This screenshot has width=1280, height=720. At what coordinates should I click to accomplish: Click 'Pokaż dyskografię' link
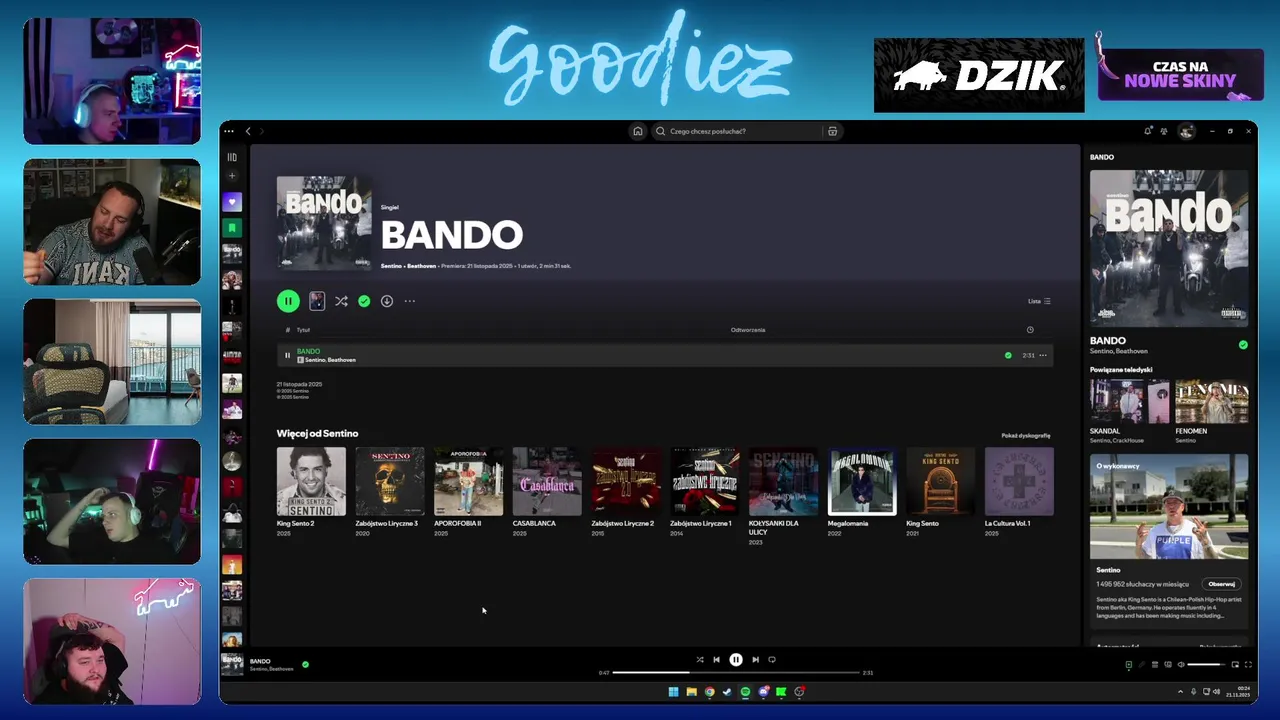[x=1026, y=435]
